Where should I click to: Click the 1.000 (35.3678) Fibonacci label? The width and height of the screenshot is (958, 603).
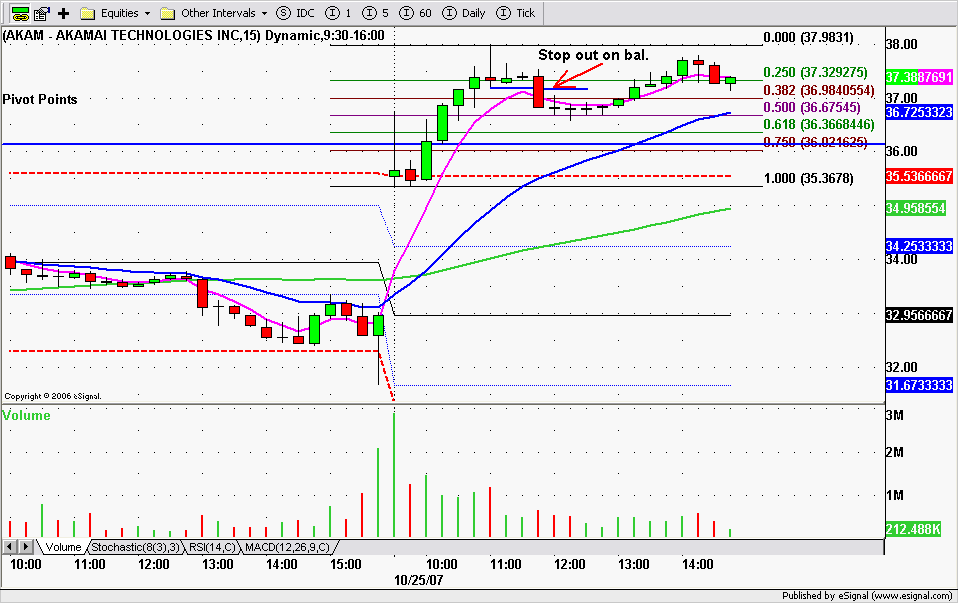point(808,178)
